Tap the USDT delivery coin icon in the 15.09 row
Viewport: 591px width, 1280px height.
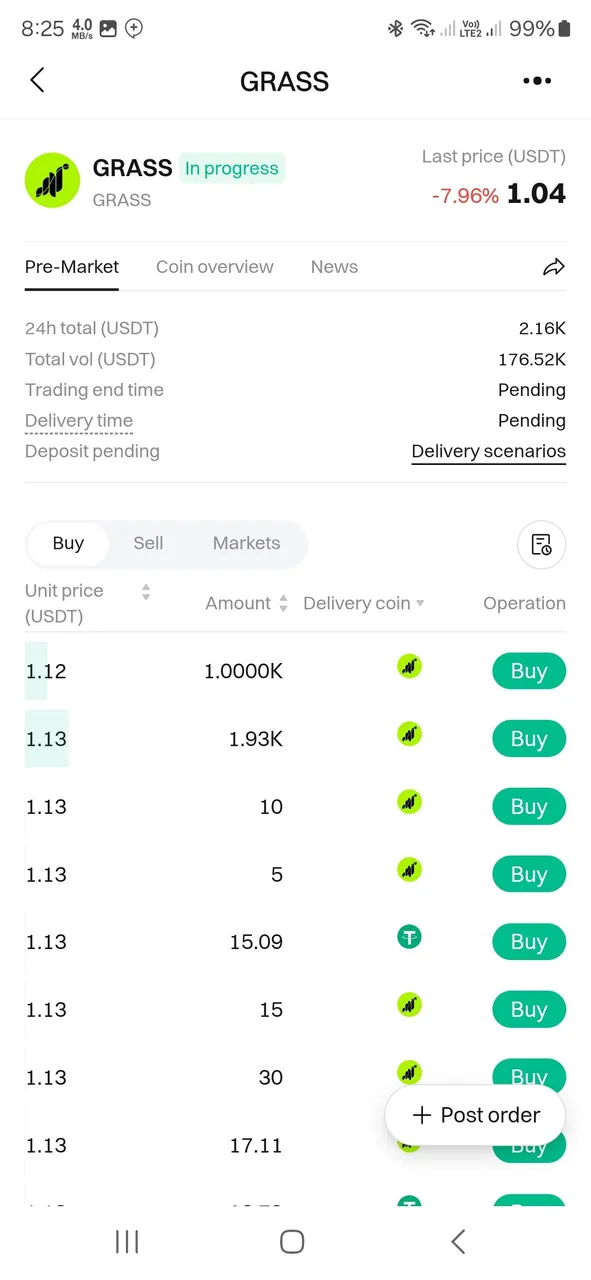pyautogui.click(x=409, y=937)
